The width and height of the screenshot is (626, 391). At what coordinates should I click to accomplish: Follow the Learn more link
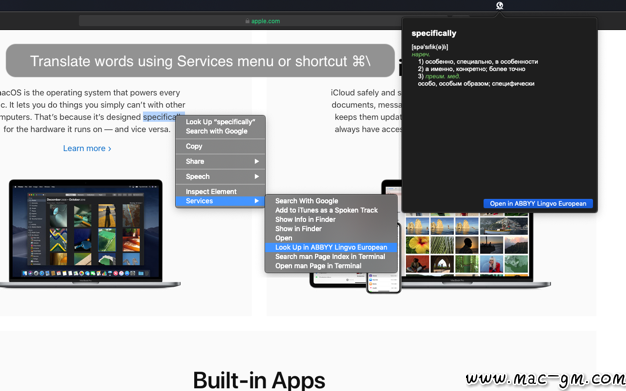pos(87,148)
